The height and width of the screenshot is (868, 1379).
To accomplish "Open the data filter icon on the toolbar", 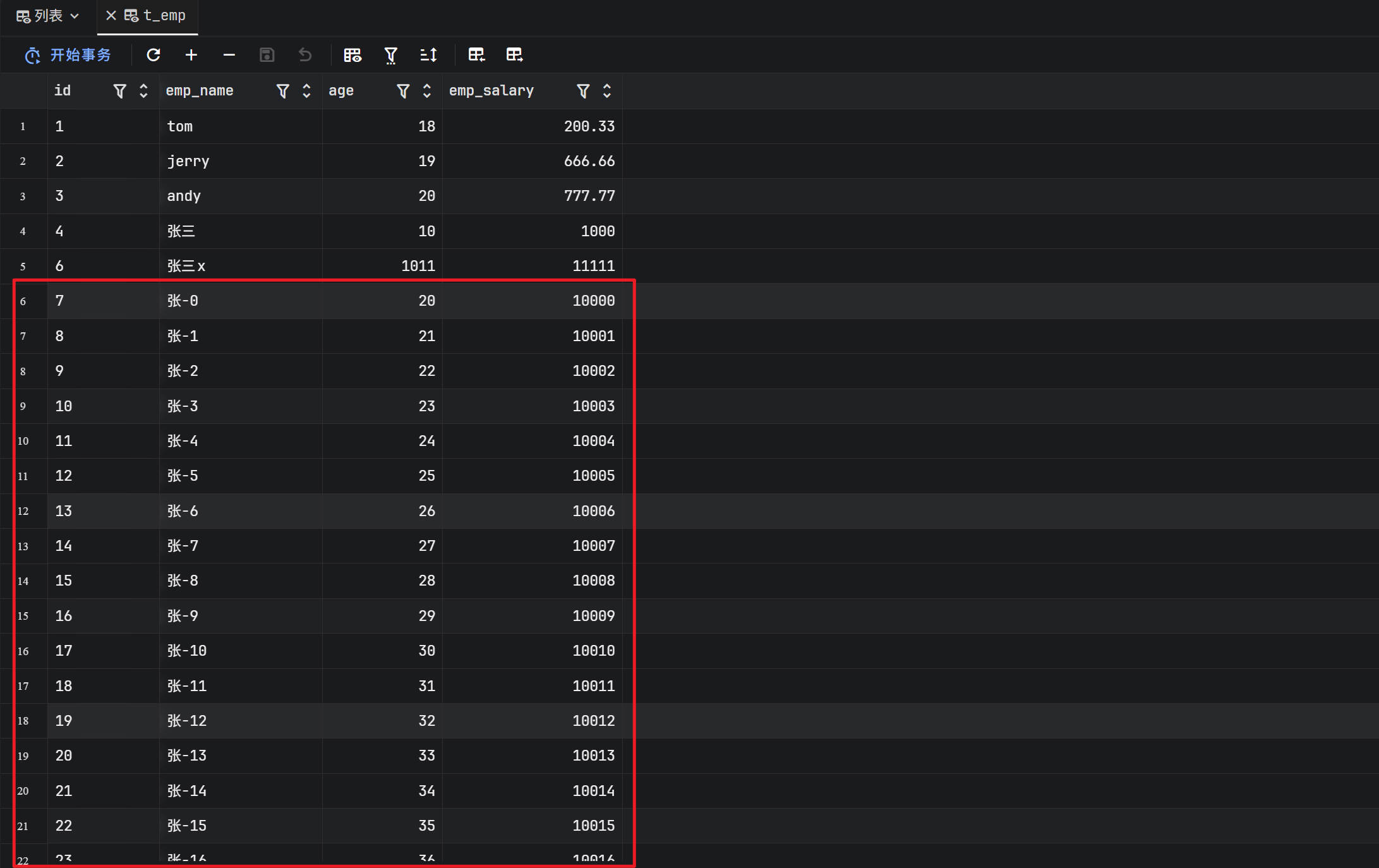I will pyautogui.click(x=390, y=55).
